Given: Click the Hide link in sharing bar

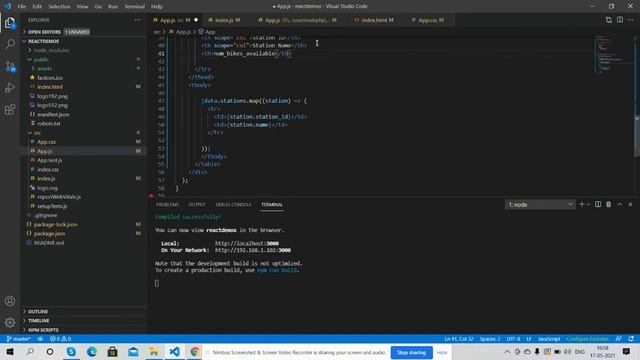Looking at the screenshot, I should pos(442,352).
